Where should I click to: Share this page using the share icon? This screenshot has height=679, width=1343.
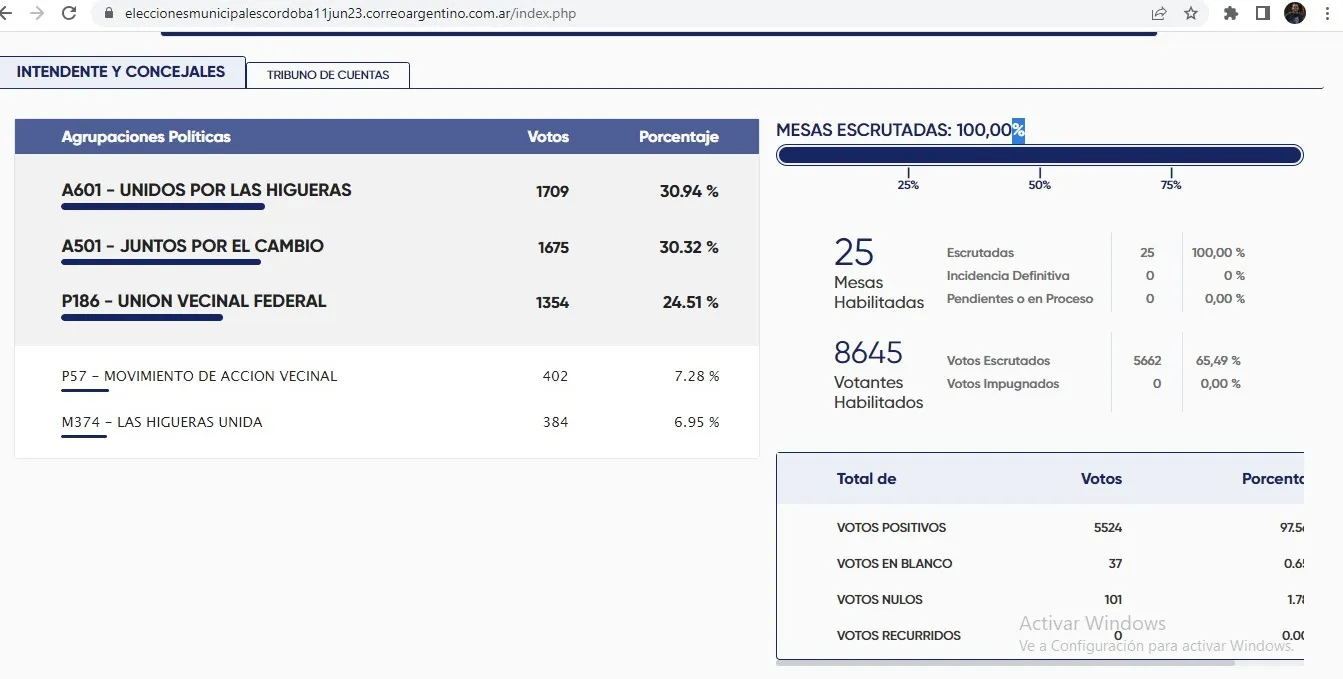[x=1159, y=13]
